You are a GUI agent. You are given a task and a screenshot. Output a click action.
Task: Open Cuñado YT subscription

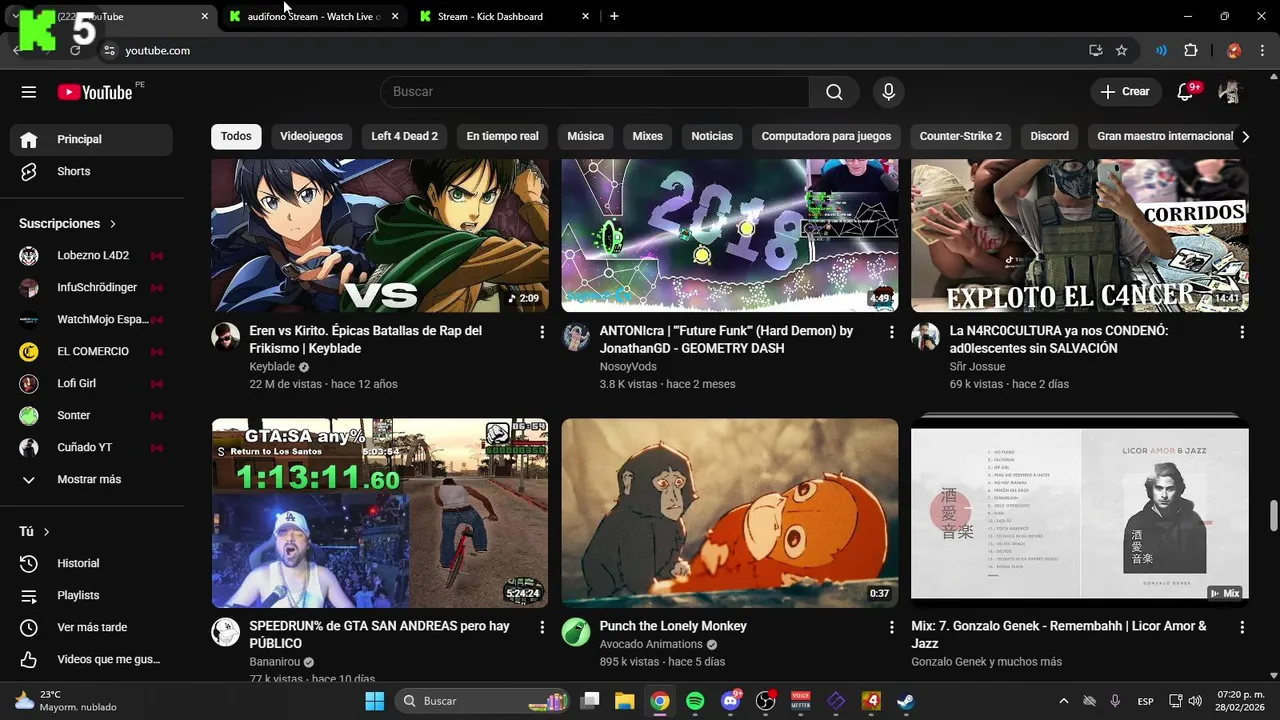91,447
